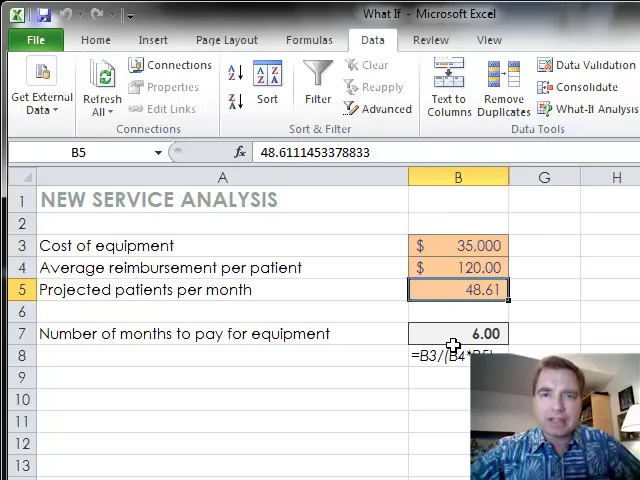Image resolution: width=640 pixels, height=480 pixels.
Task: Click the Text to Columns icon
Action: point(449,88)
